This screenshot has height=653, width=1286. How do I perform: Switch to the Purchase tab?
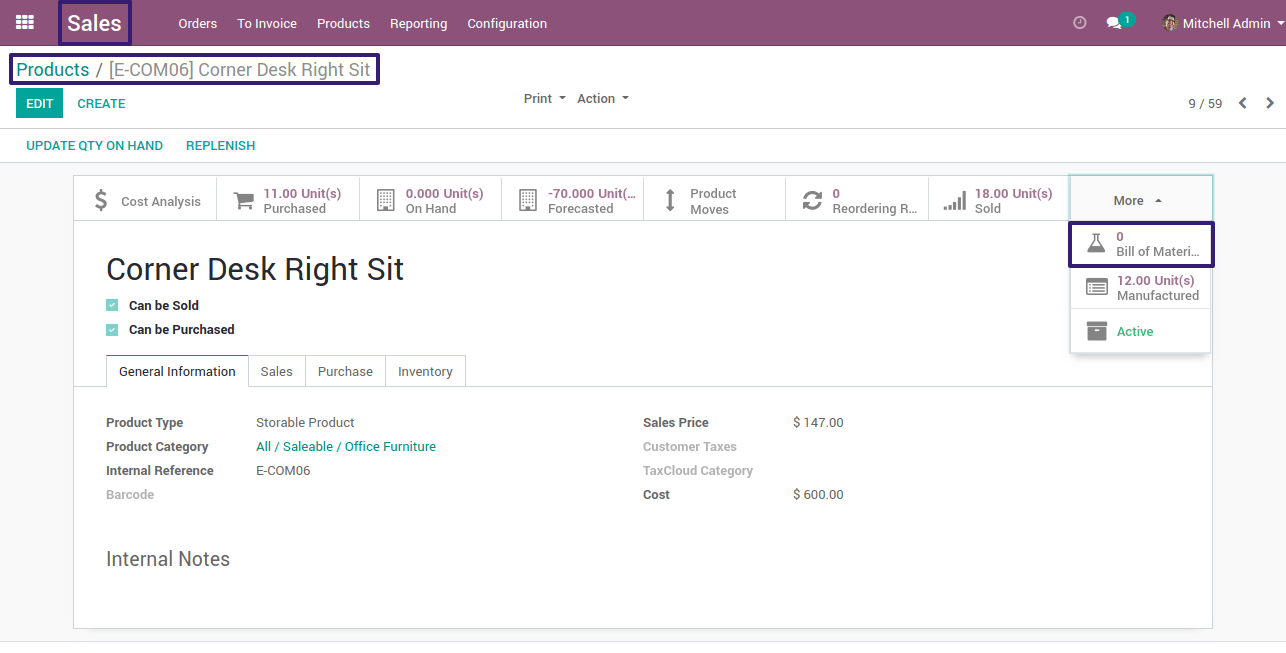click(345, 371)
